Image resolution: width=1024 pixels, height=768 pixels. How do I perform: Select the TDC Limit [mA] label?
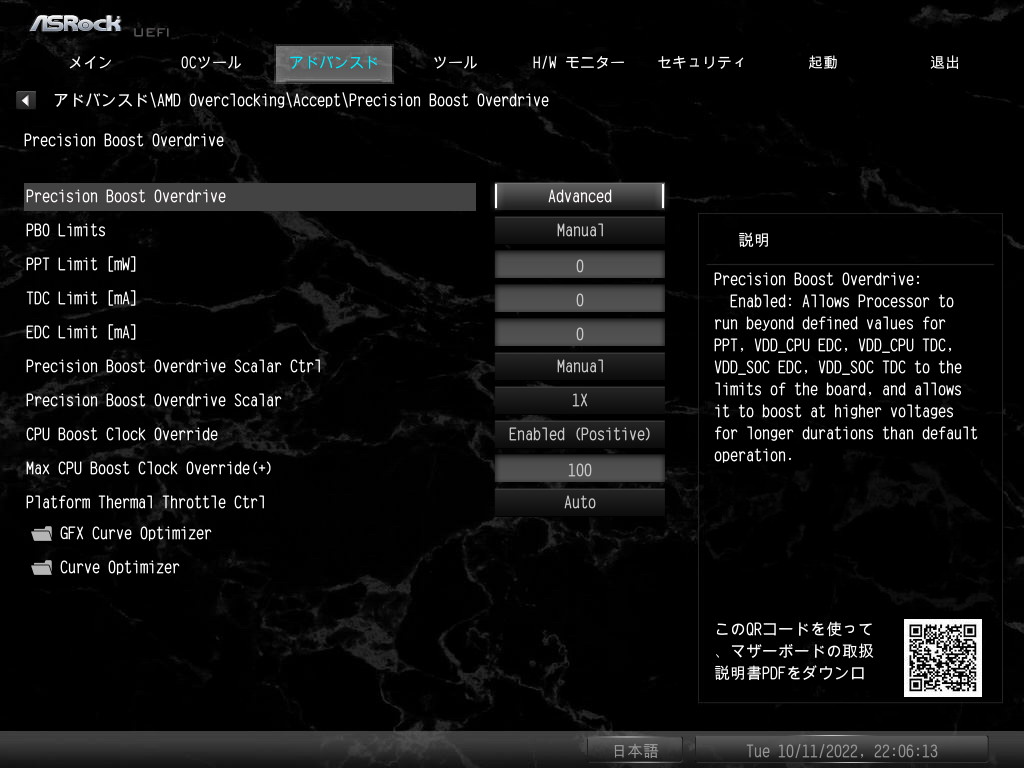click(81, 298)
